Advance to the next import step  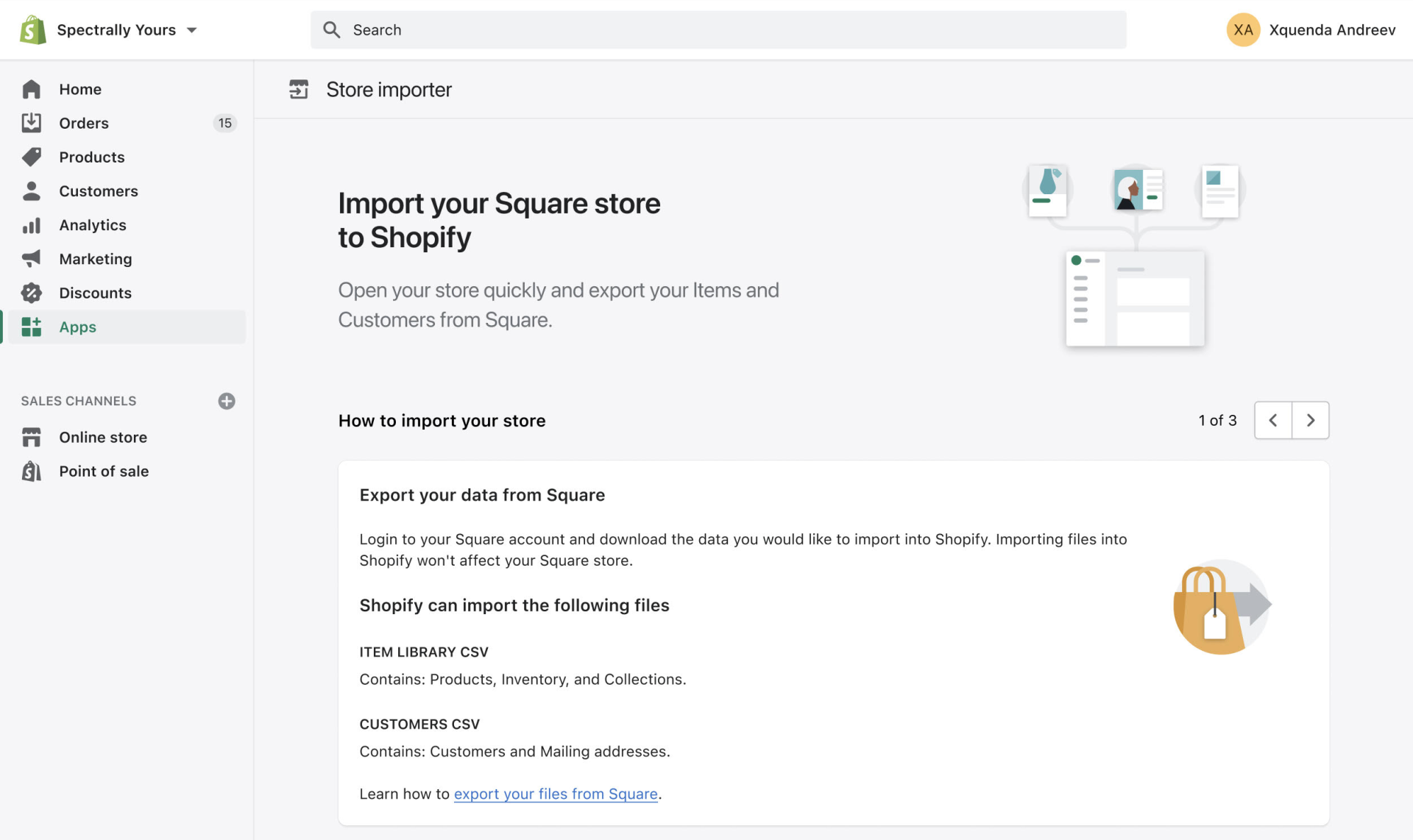coord(1311,420)
